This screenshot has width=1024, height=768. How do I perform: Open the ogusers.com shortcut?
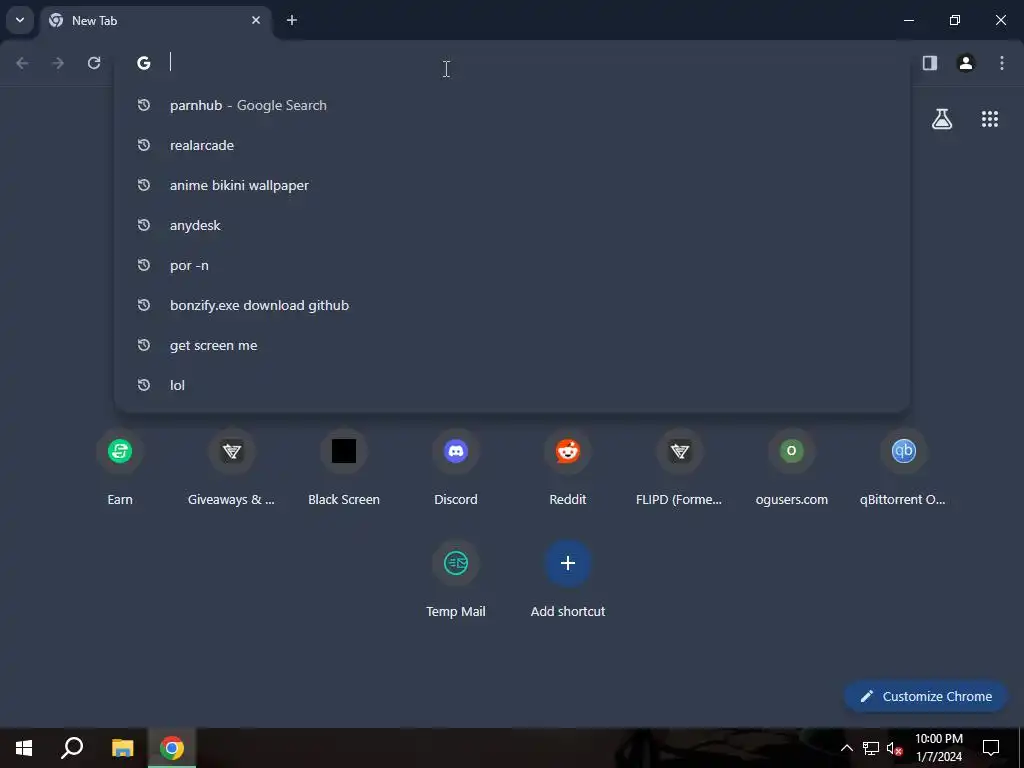pos(792,468)
